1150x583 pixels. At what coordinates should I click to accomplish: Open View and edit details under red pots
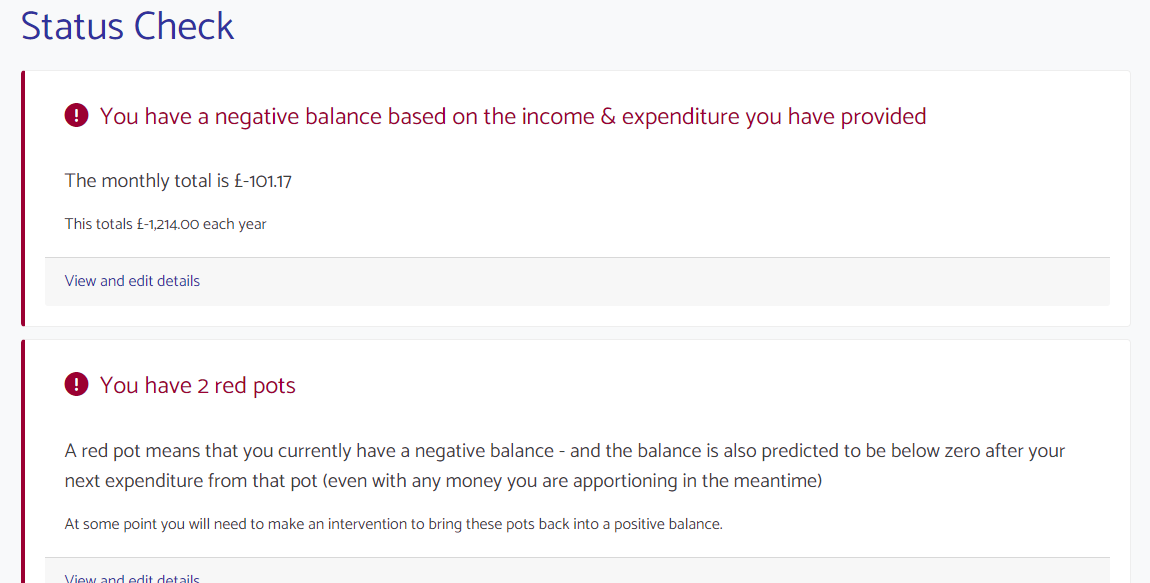(132, 578)
